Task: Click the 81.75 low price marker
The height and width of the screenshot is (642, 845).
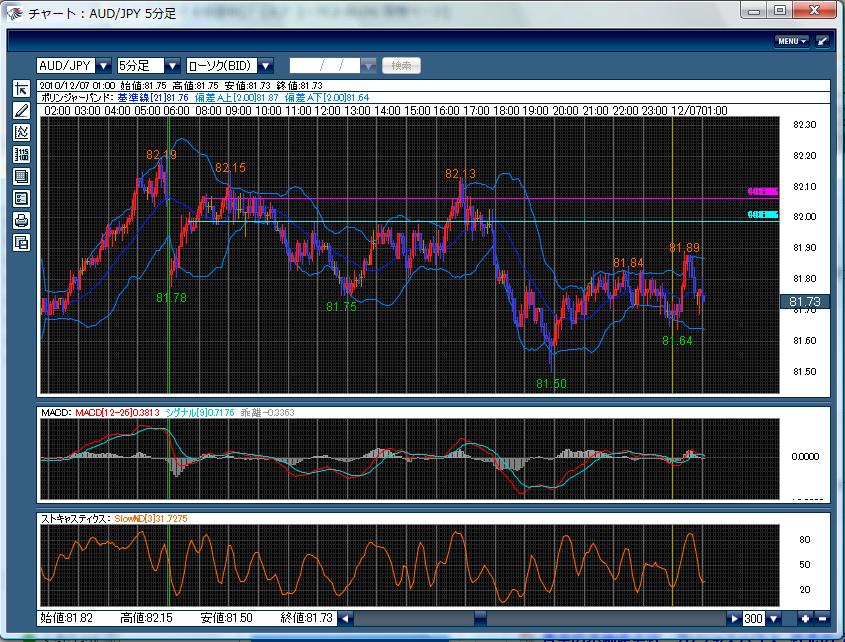Action: click(x=341, y=306)
